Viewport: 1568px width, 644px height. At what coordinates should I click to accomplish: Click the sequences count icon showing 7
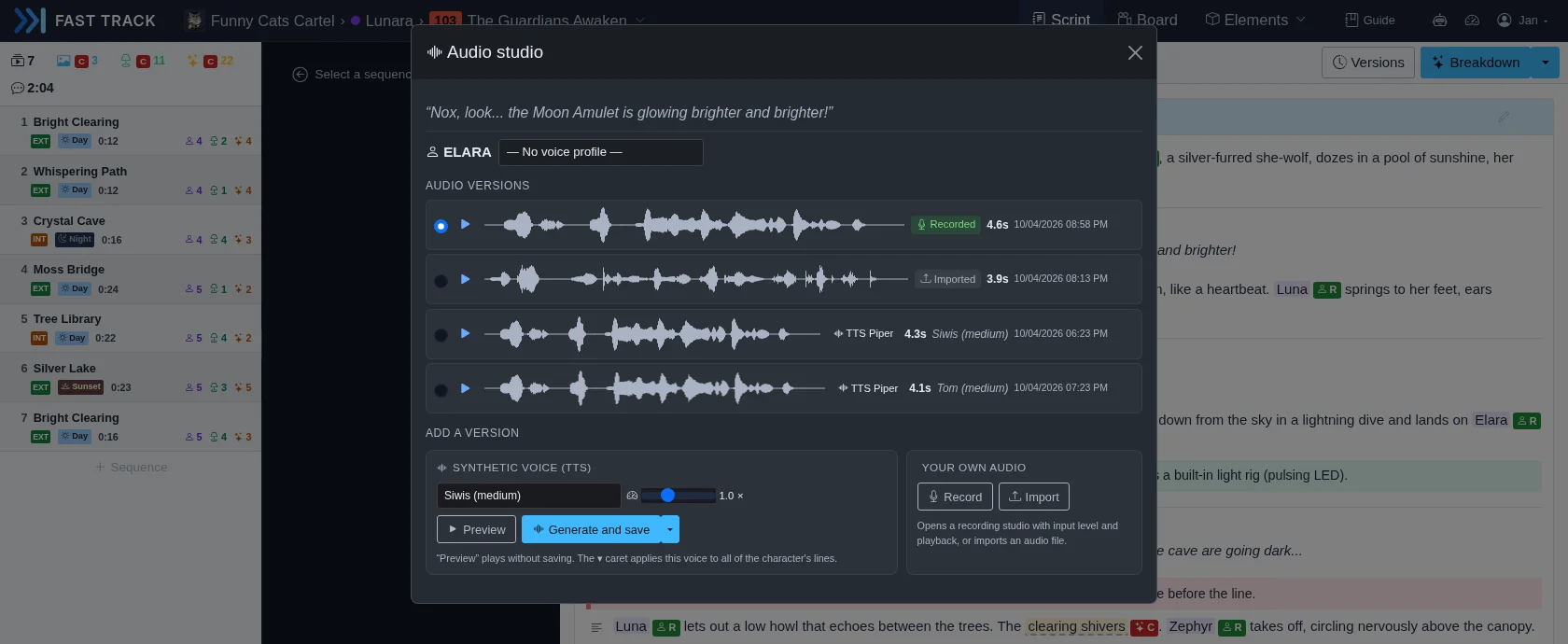[x=18, y=61]
